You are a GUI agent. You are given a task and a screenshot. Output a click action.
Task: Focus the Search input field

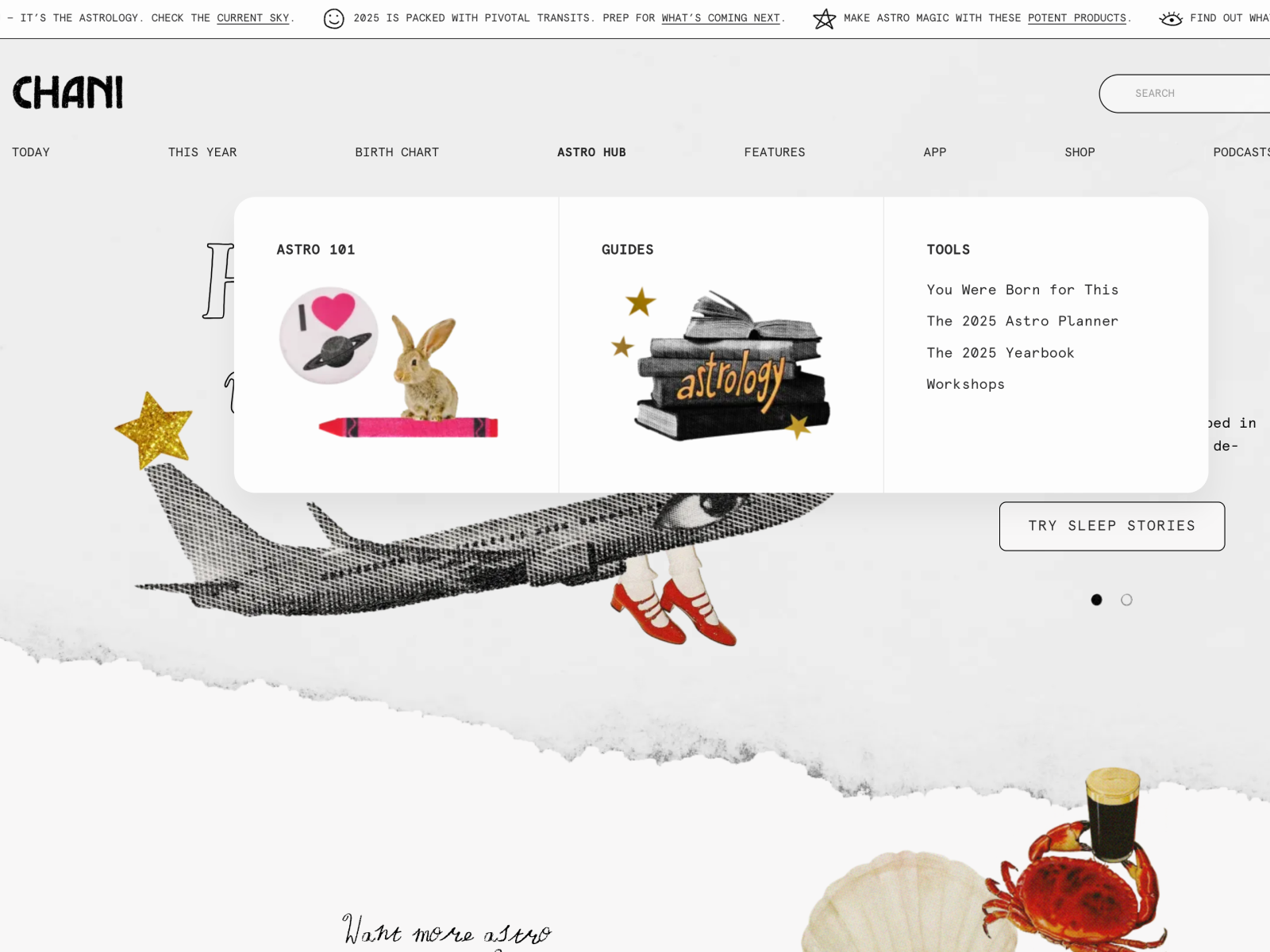pyautogui.click(x=1184, y=94)
